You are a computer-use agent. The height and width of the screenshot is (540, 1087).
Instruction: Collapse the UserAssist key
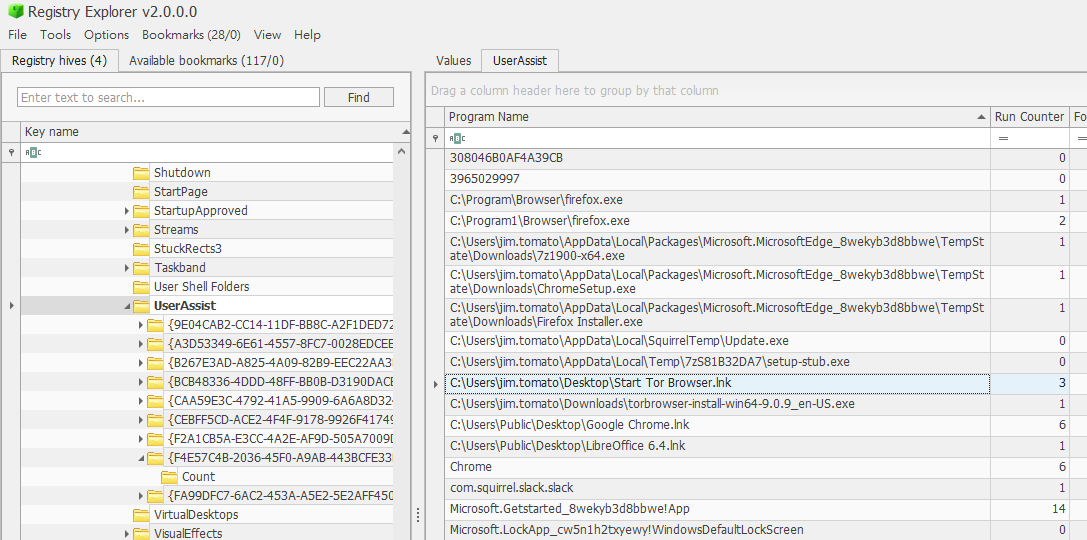127,306
